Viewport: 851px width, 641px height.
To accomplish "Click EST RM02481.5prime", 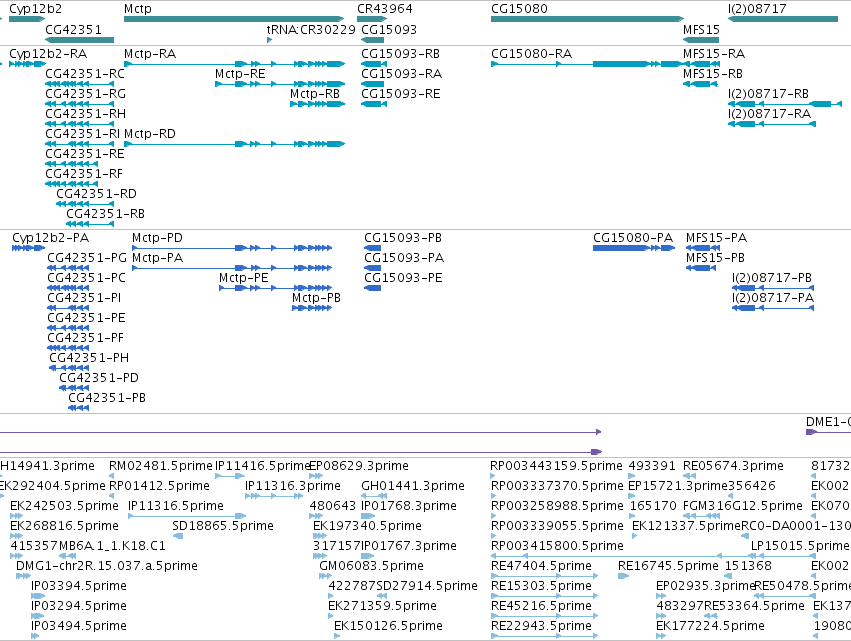I will point(161,466).
